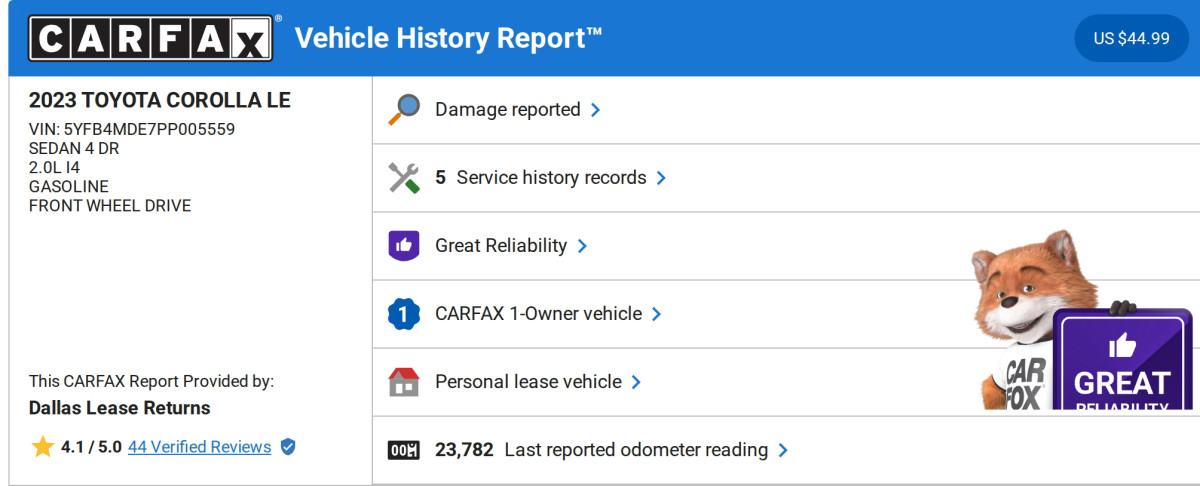Image resolution: width=1200 pixels, height=486 pixels.
Task: Click the odometer icon
Action: pyautogui.click(x=403, y=450)
